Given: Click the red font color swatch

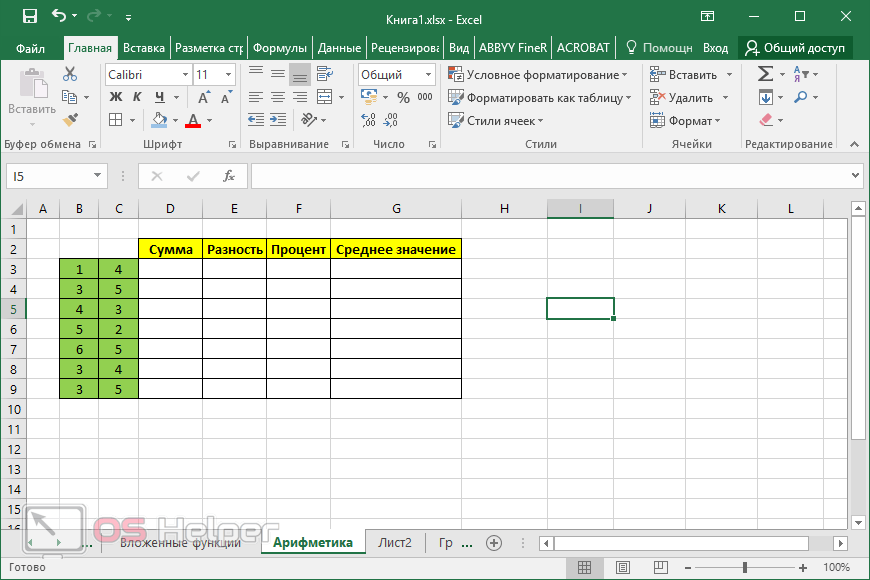Looking at the screenshot, I should (193, 120).
